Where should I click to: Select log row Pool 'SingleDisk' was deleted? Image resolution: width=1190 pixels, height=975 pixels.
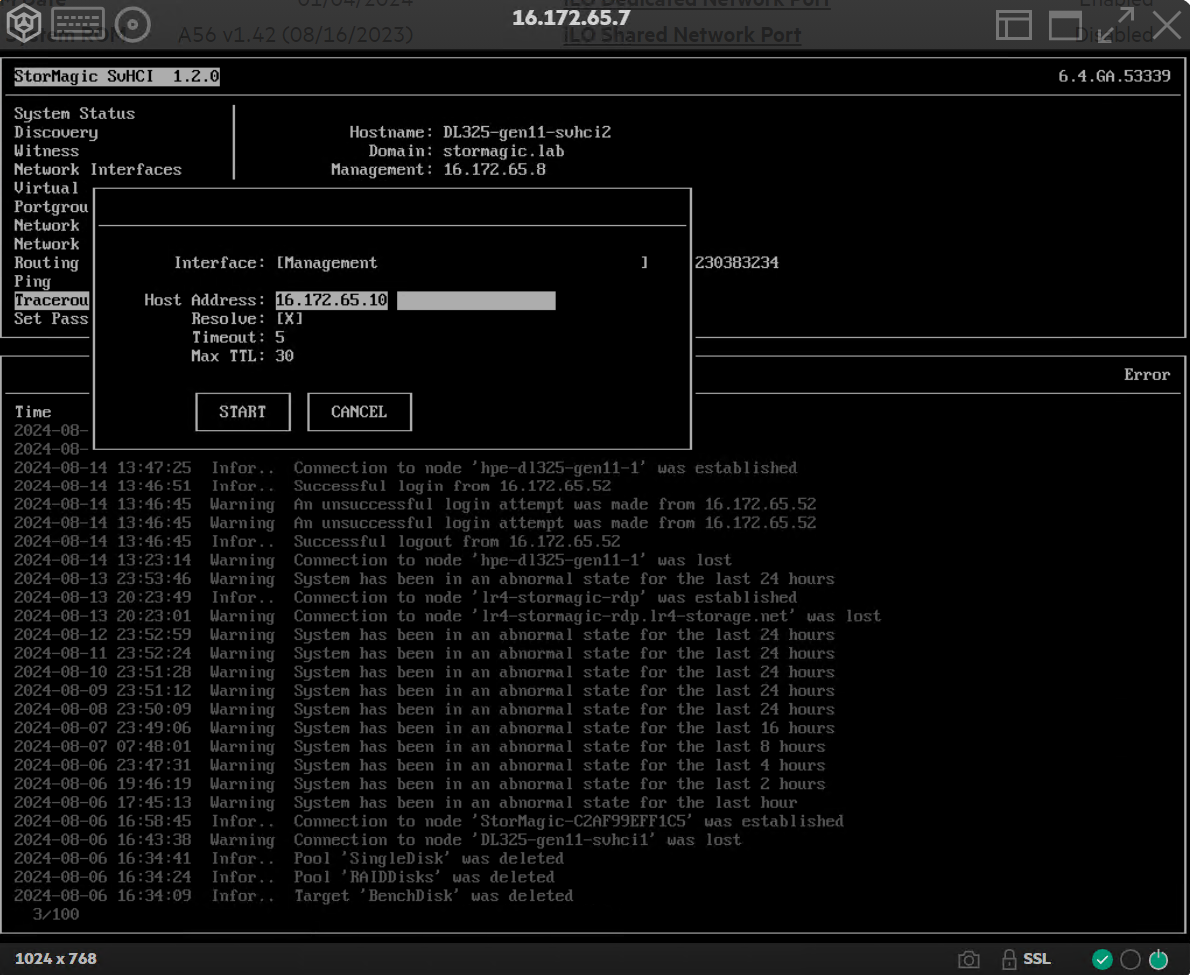(x=288, y=859)
